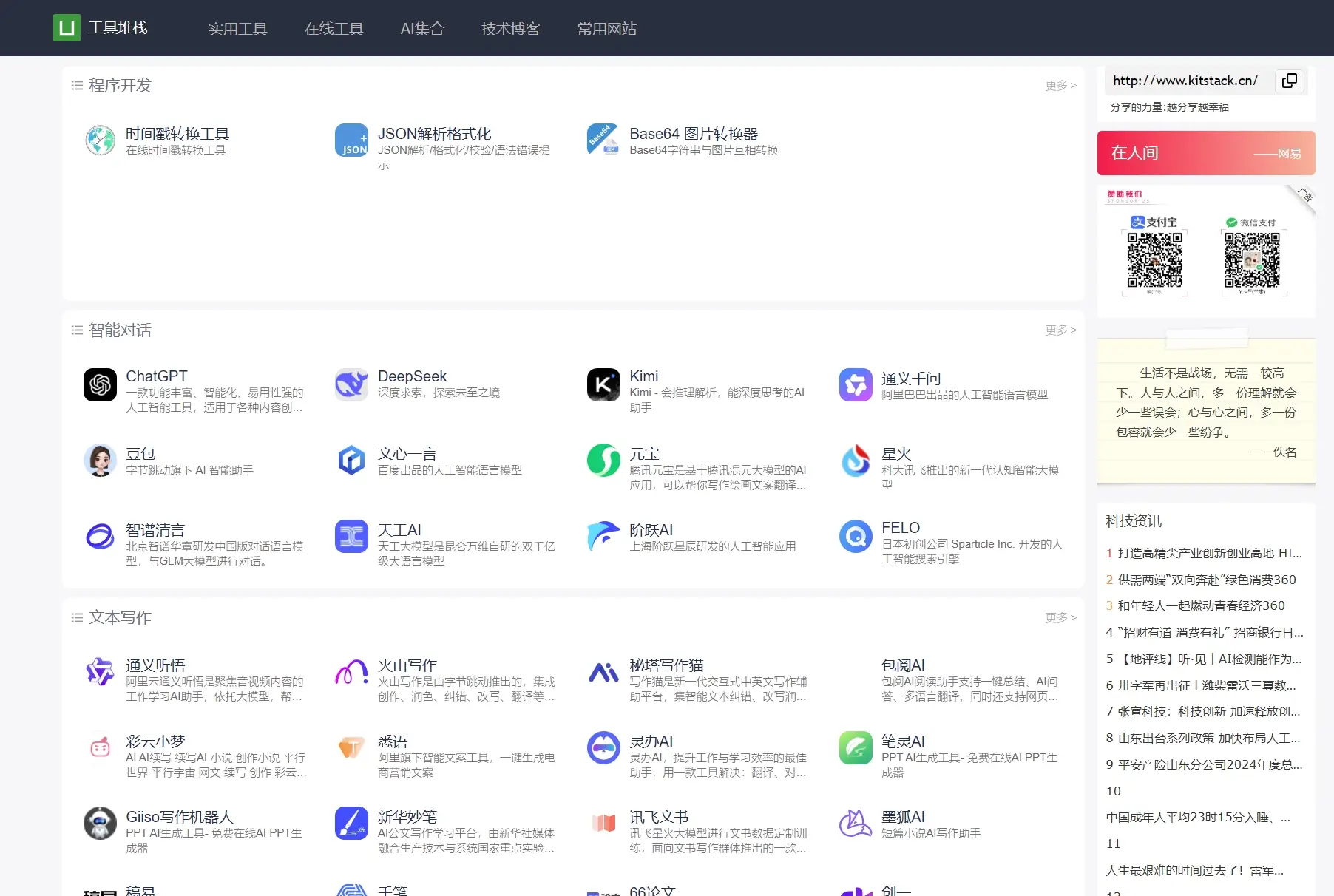Open the 阶跃AI dolphin icon
The width and height of the screenshot is (1334, 896).
[x=603, y=536]
